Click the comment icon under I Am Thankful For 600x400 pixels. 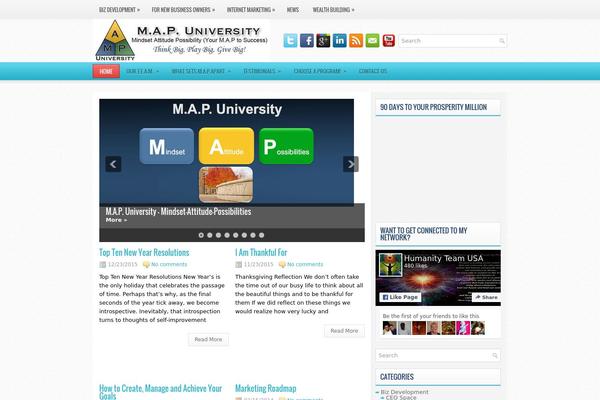coord(282,264)
